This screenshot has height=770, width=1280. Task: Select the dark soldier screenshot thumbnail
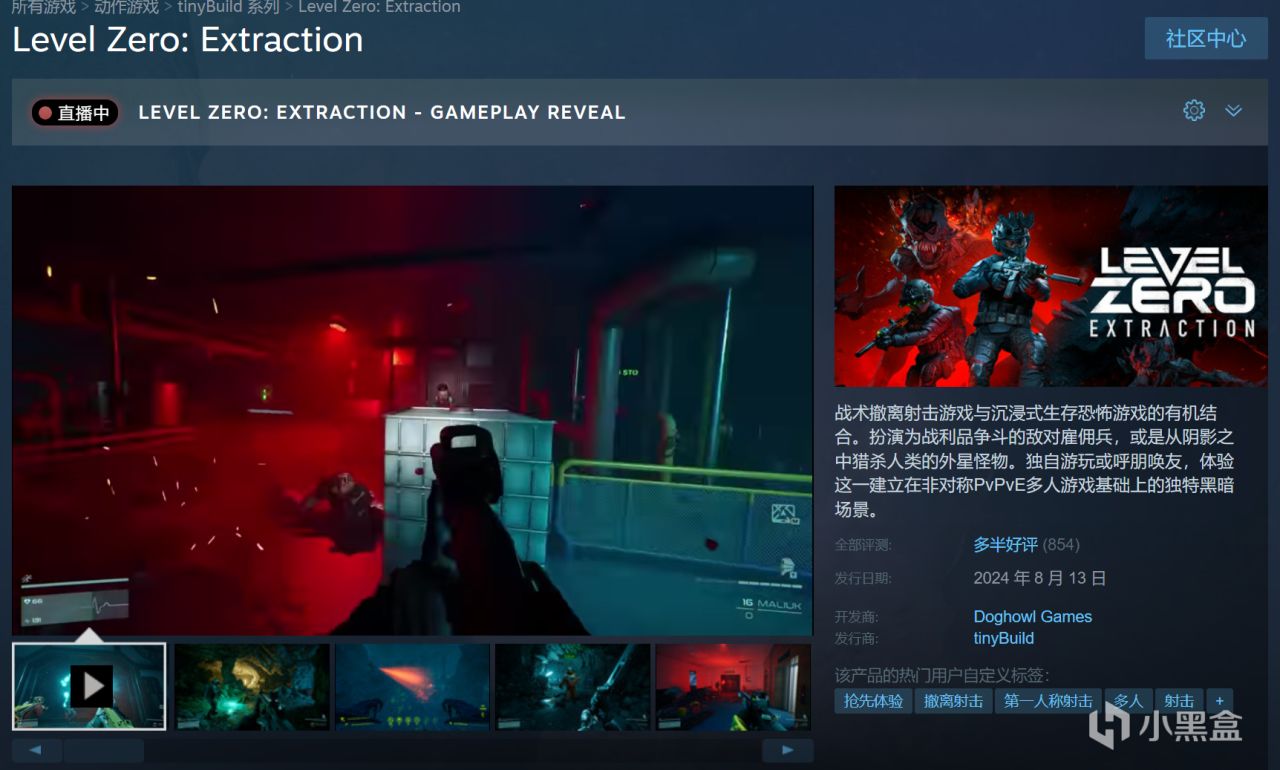[x=573, y=686]
